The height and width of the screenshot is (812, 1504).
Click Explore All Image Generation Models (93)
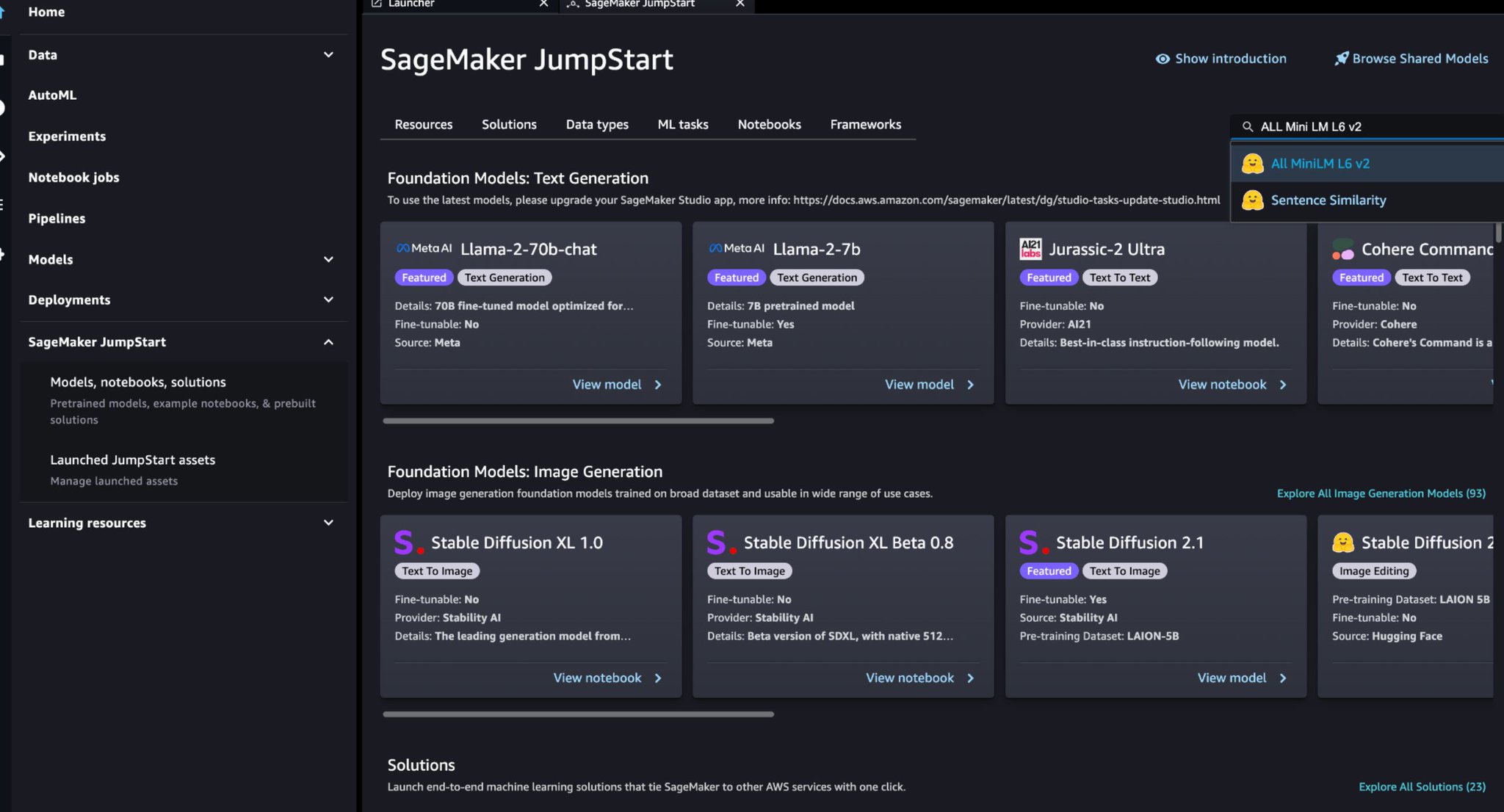pyautogui.click(x=1381, y=493)
